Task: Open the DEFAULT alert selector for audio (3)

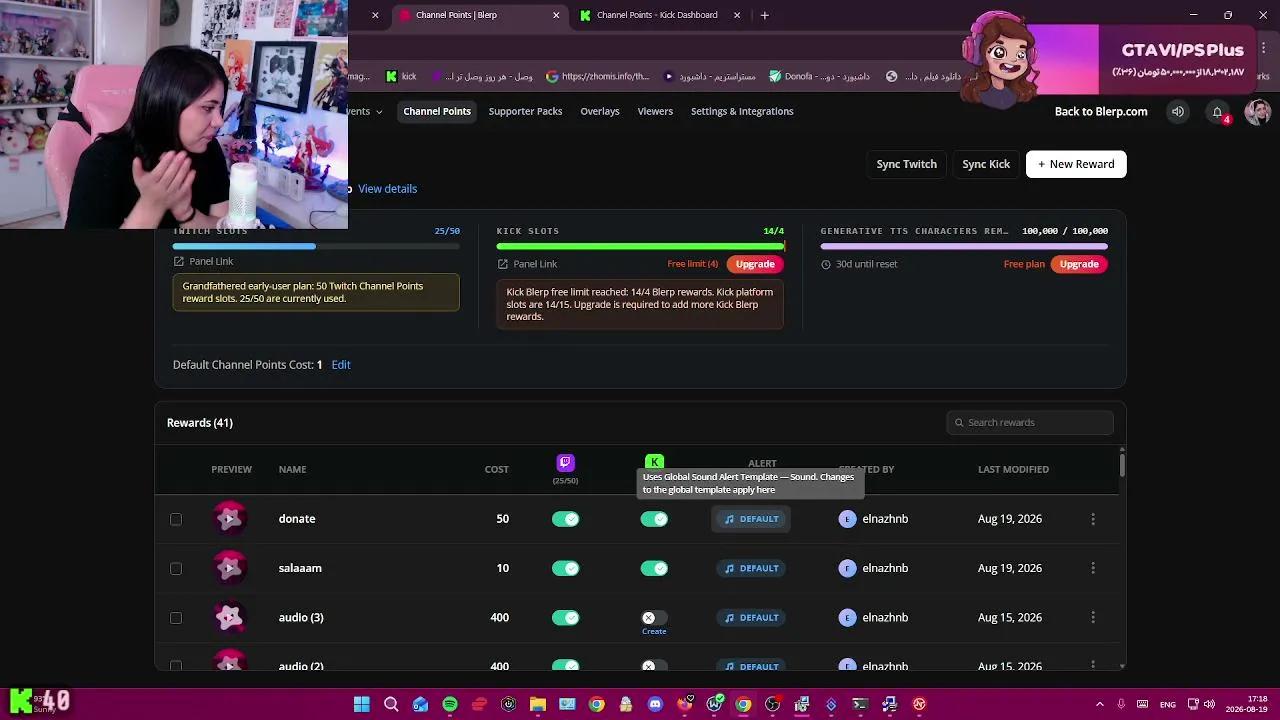Action: (x=751, y=617)
